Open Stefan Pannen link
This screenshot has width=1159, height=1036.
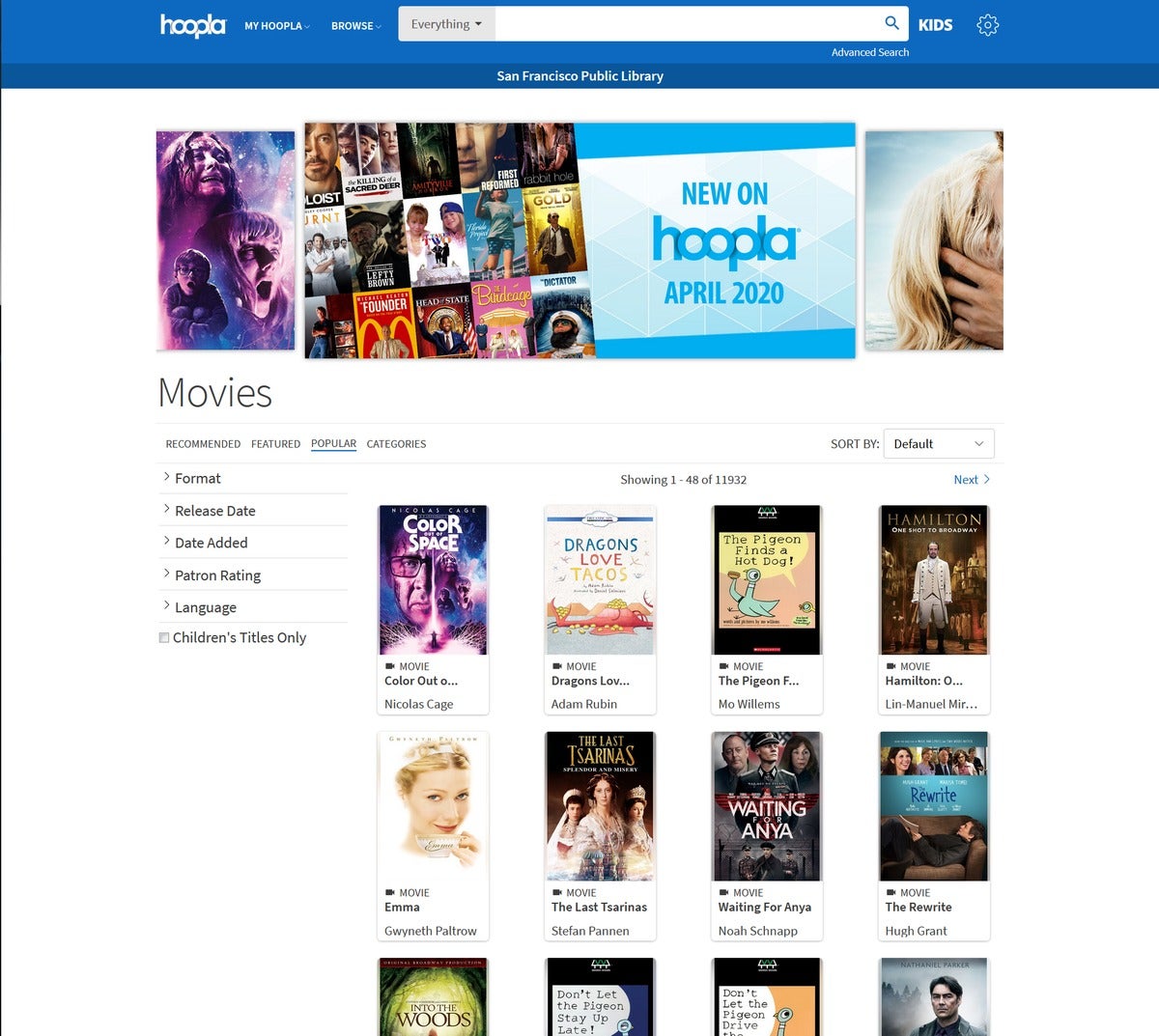point(589,931)
